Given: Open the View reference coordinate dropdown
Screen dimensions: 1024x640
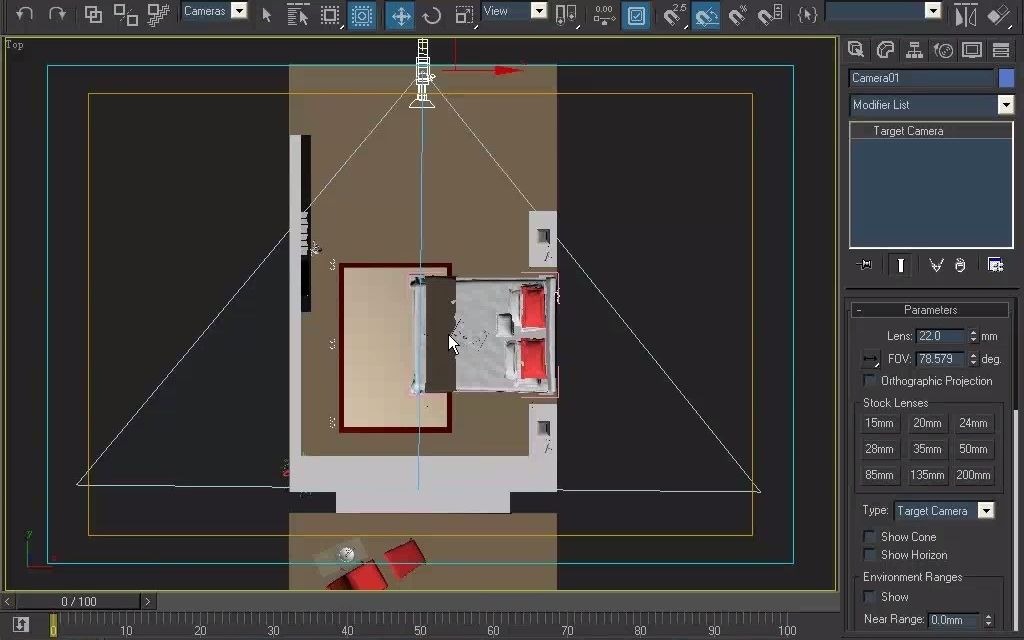Looking at the screenshot, I should click(538, 10).
